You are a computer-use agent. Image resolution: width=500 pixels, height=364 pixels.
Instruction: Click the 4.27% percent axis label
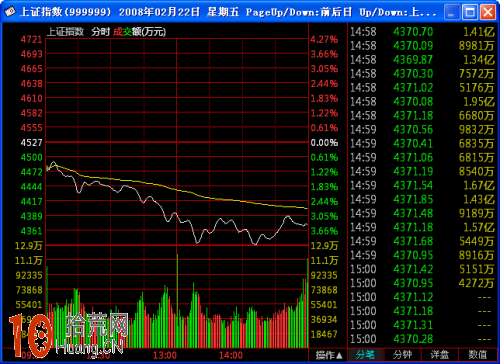(x=324, y=40)
